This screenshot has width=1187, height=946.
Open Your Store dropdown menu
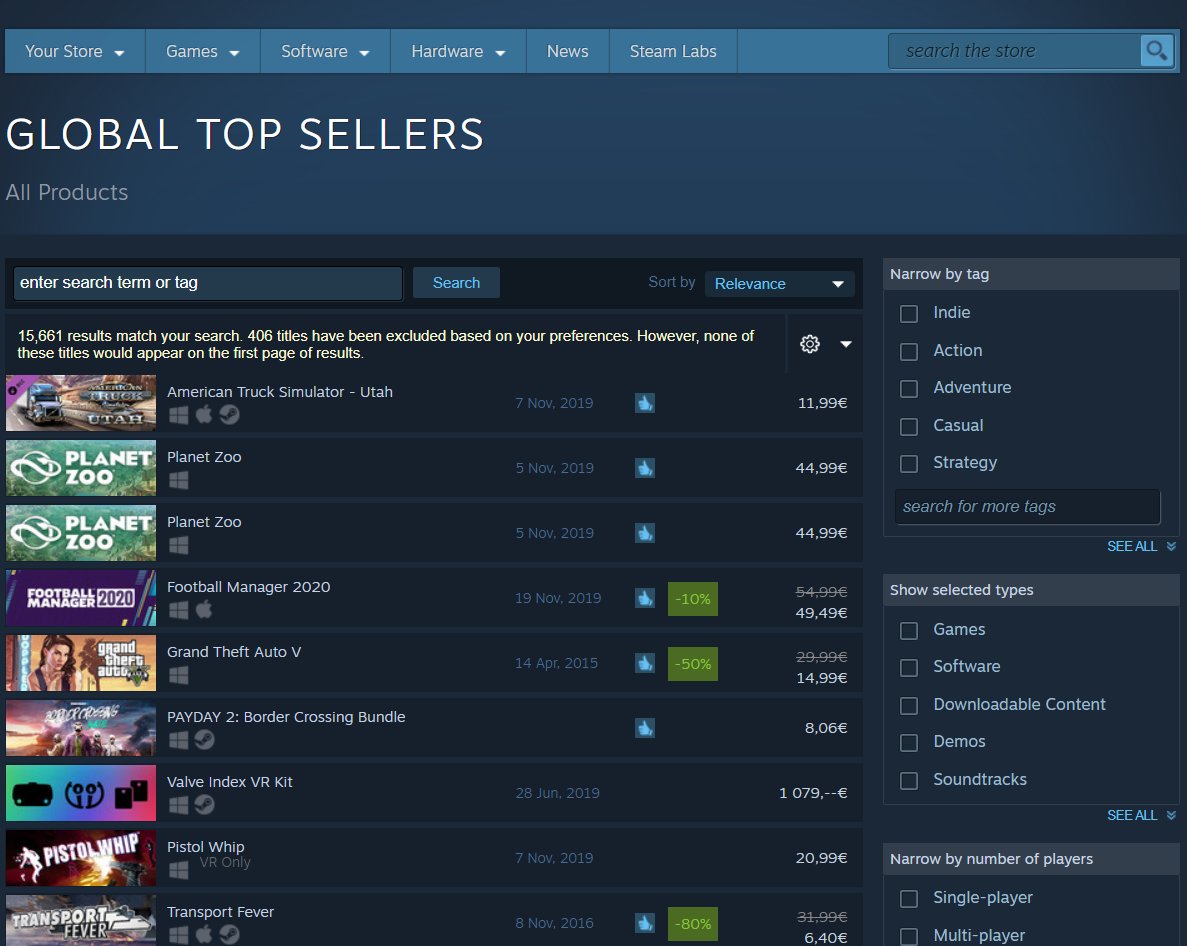(74, 51)
